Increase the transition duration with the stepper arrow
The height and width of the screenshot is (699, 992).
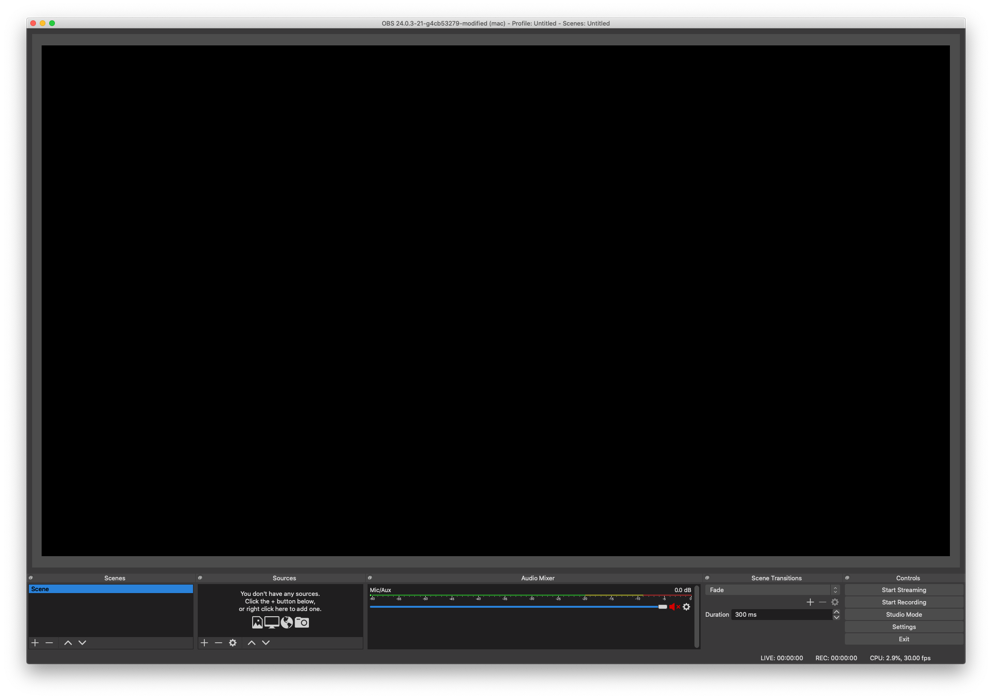pyautogui.click(x=836, y=612)
